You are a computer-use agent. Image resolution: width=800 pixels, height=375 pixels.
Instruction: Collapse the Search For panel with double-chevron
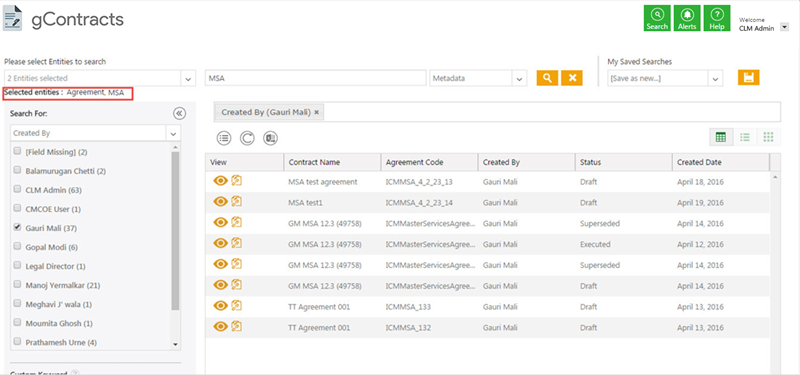pos(180,113)
